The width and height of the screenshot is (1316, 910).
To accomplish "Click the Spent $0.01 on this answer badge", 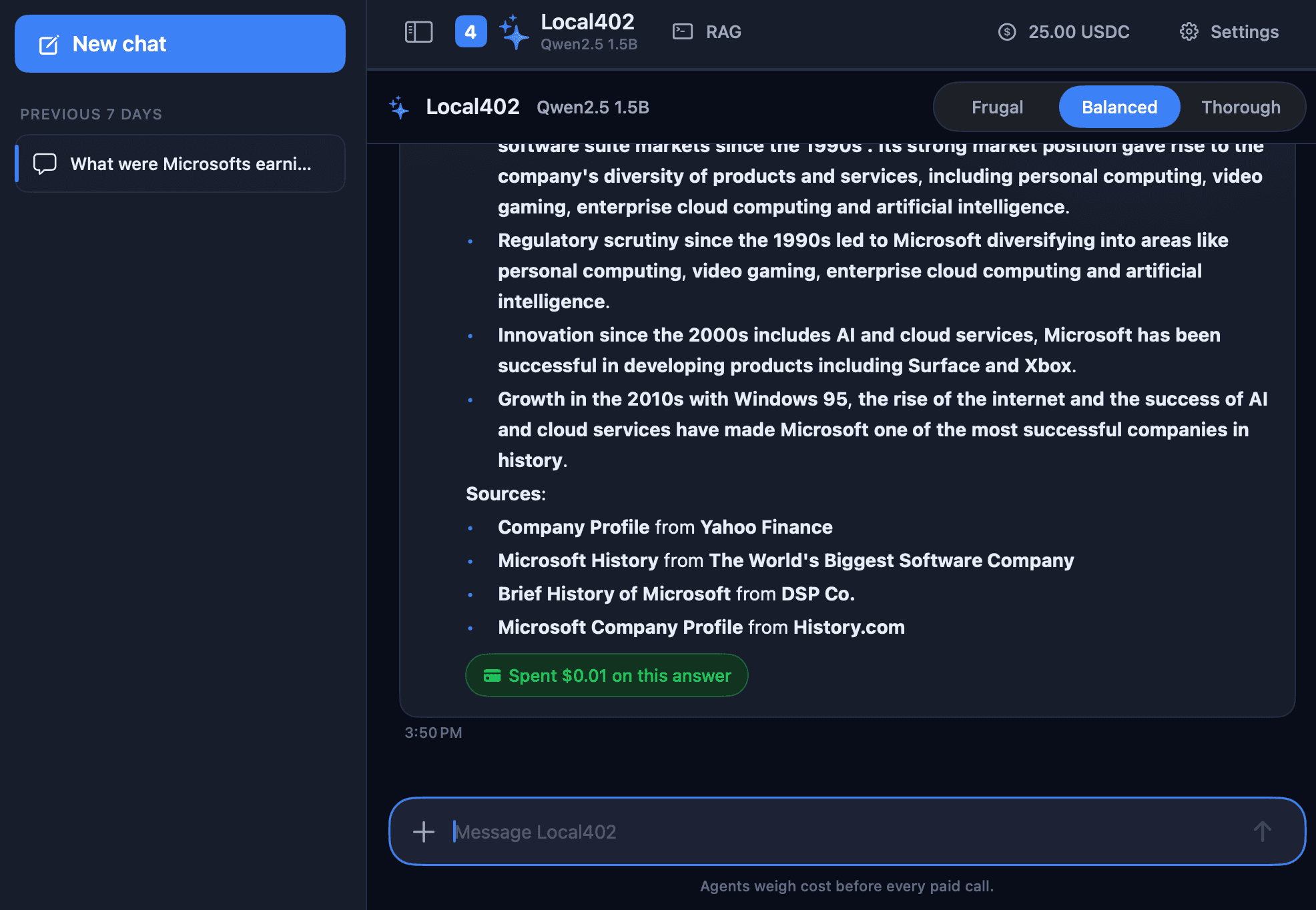I will (607, 675).
